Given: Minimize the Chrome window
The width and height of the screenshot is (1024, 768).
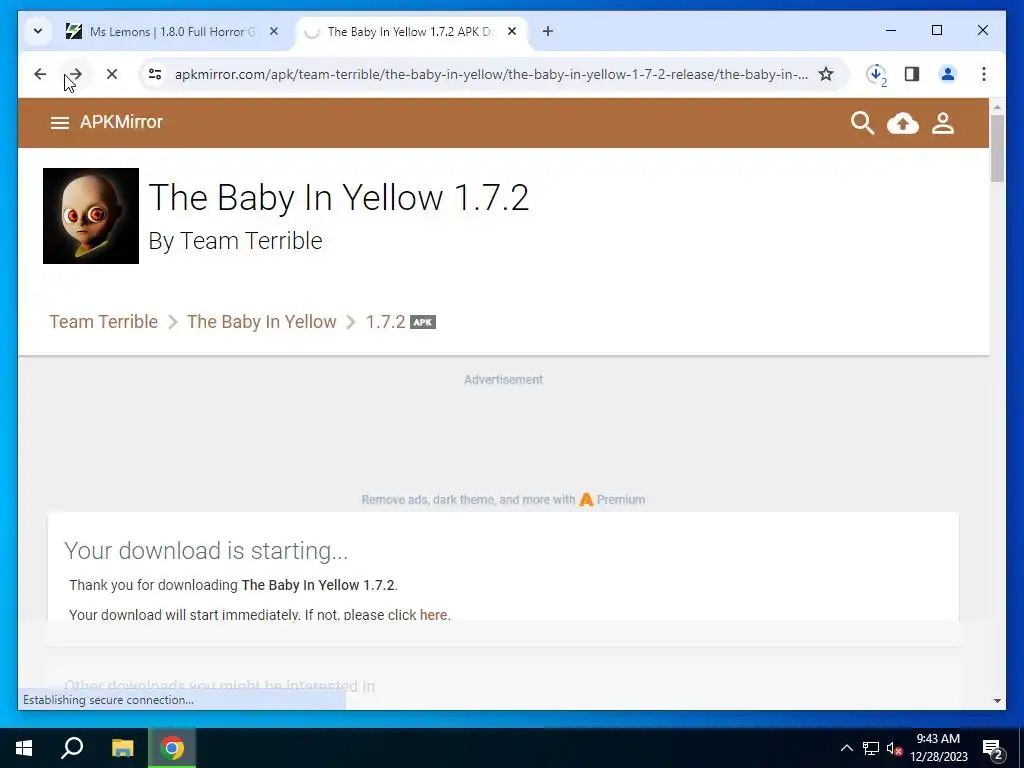Looking at the screenshot, I should (x=891, y=31).
